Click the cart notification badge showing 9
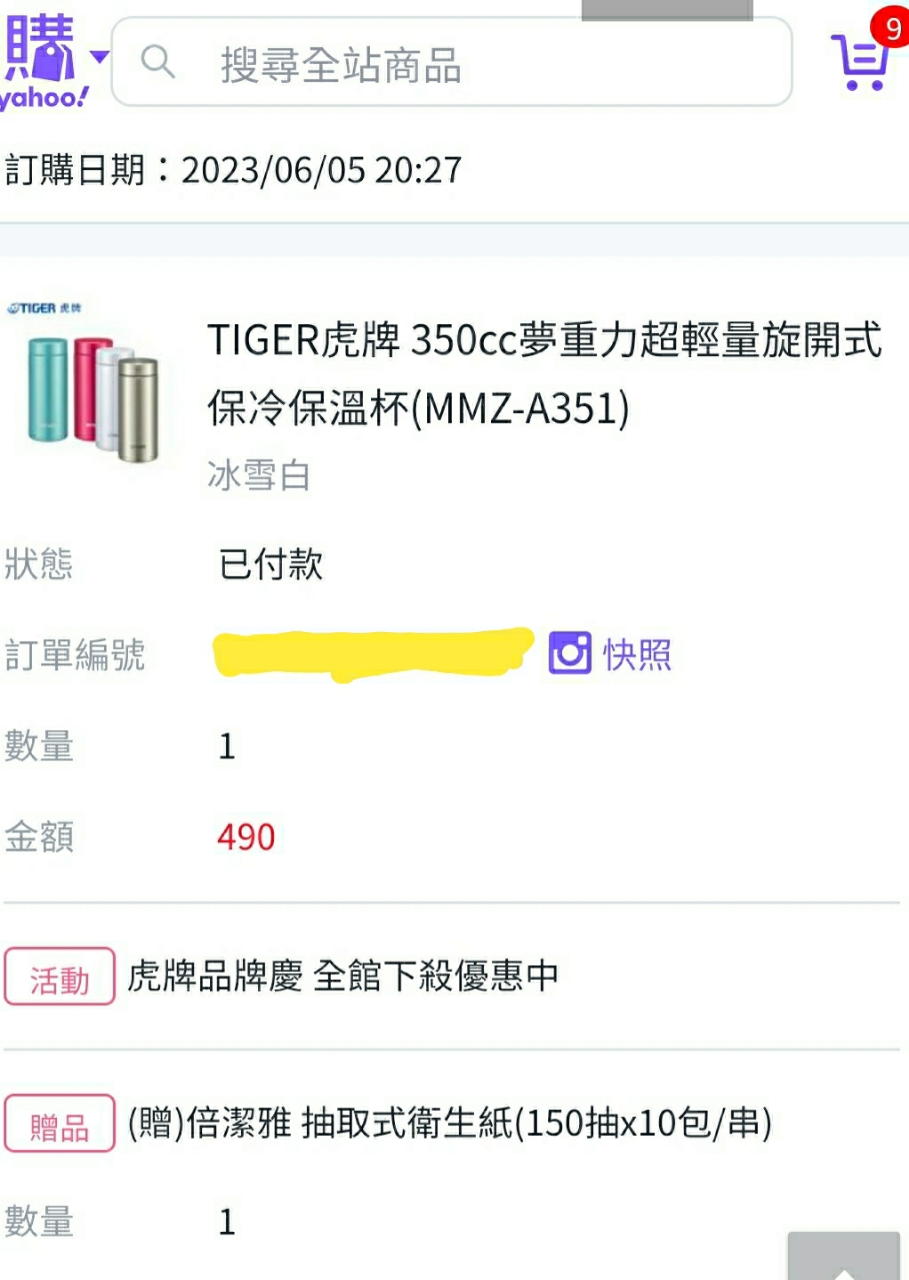The width and height of the screenshot is (909, 1280). 890,26
